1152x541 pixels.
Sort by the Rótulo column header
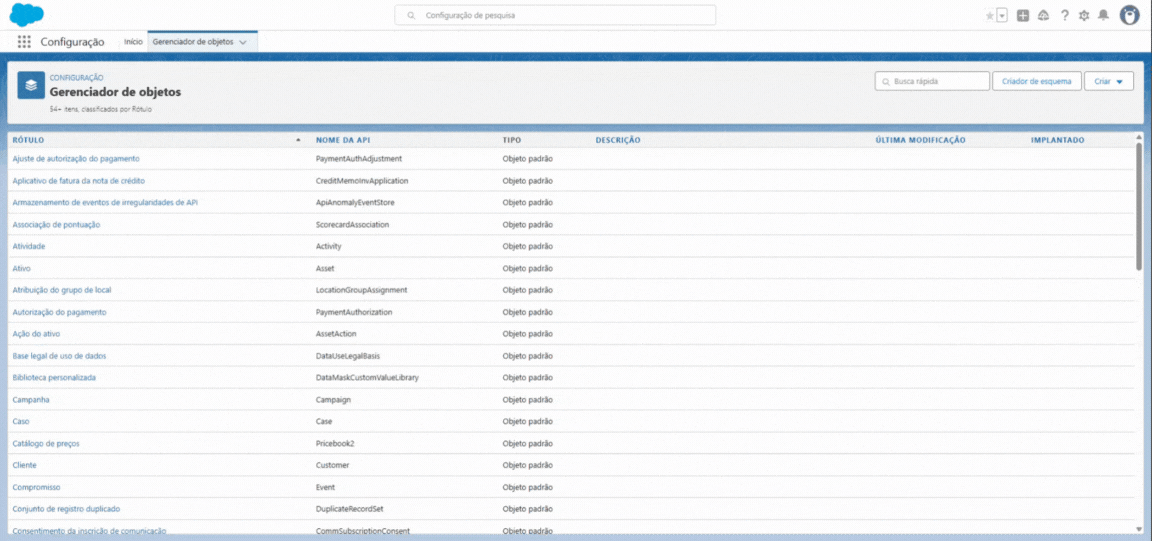coord(28,140)
